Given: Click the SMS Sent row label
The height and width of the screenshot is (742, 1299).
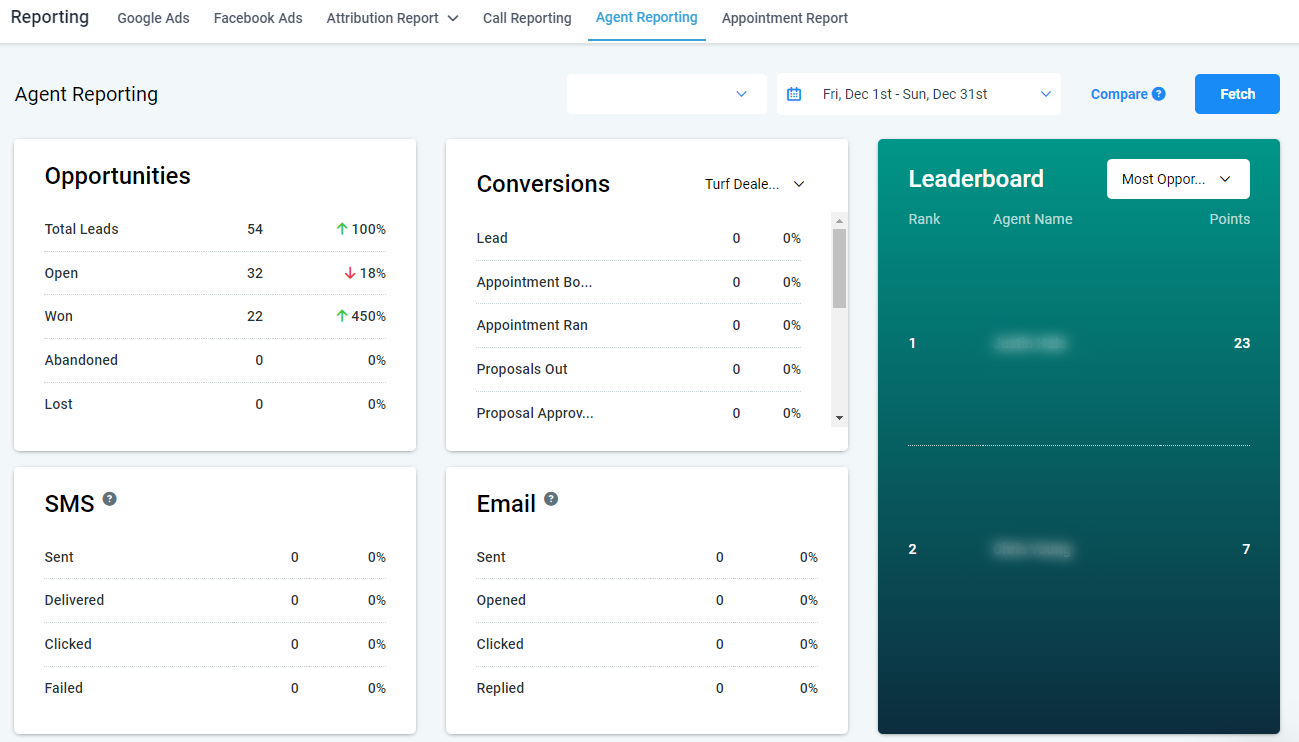Looking at the screenshot, I should (x=59, y=557).
